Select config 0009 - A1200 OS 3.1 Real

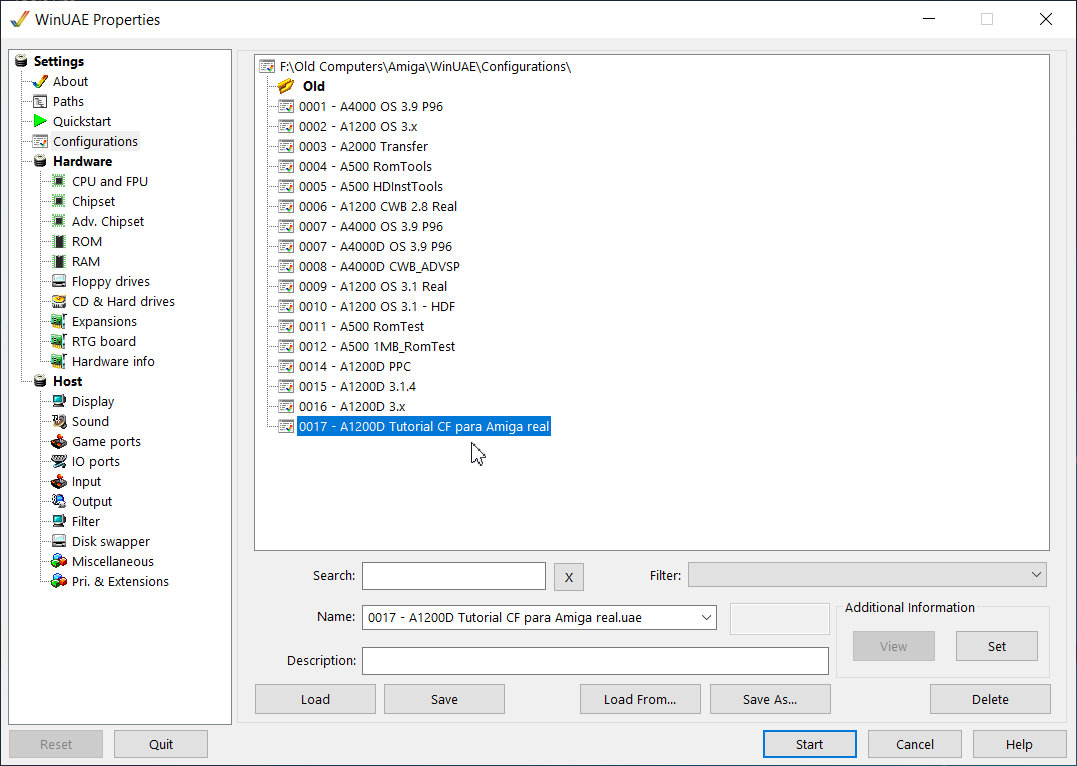[x=373, y=286]
